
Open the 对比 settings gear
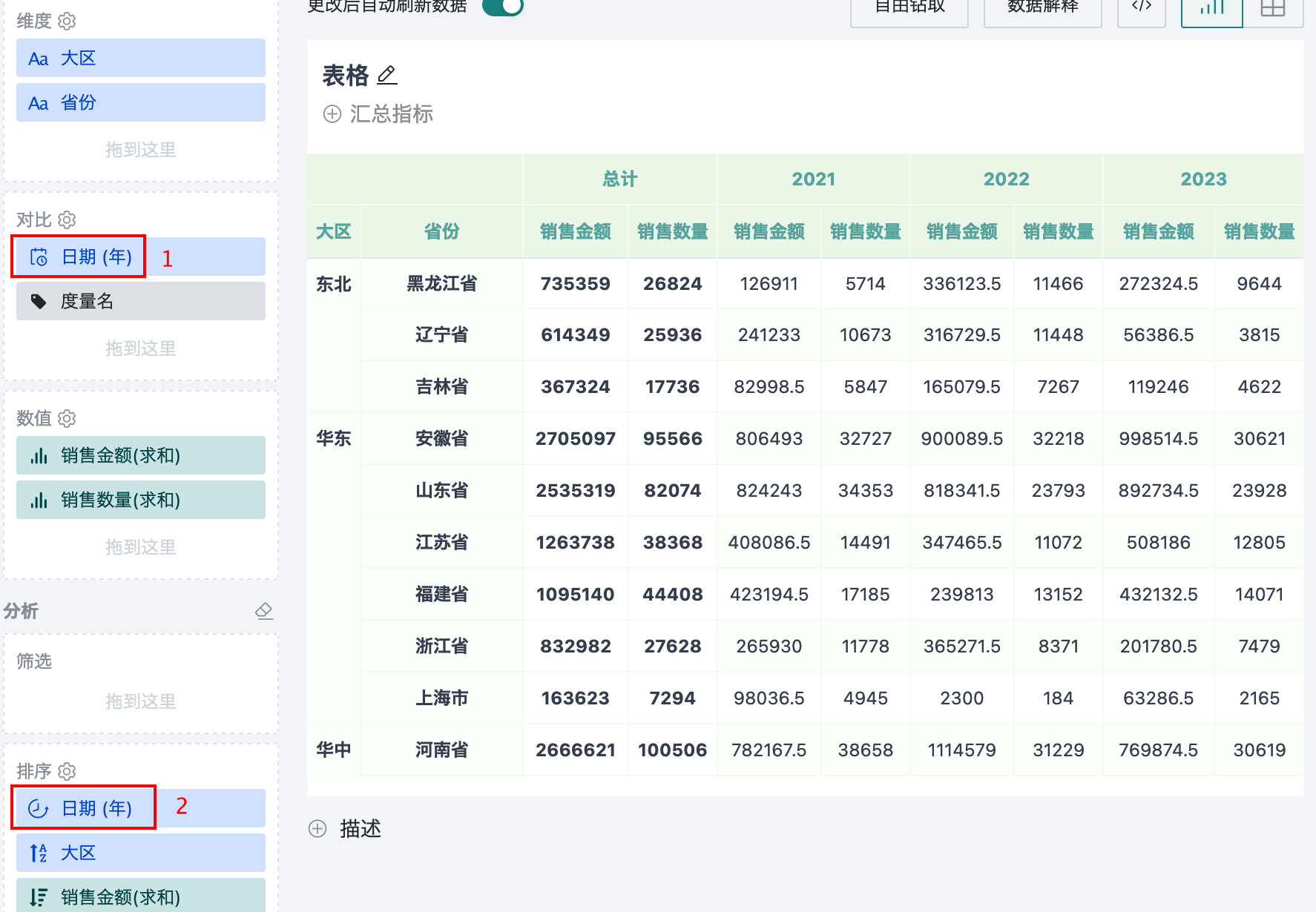67,219
